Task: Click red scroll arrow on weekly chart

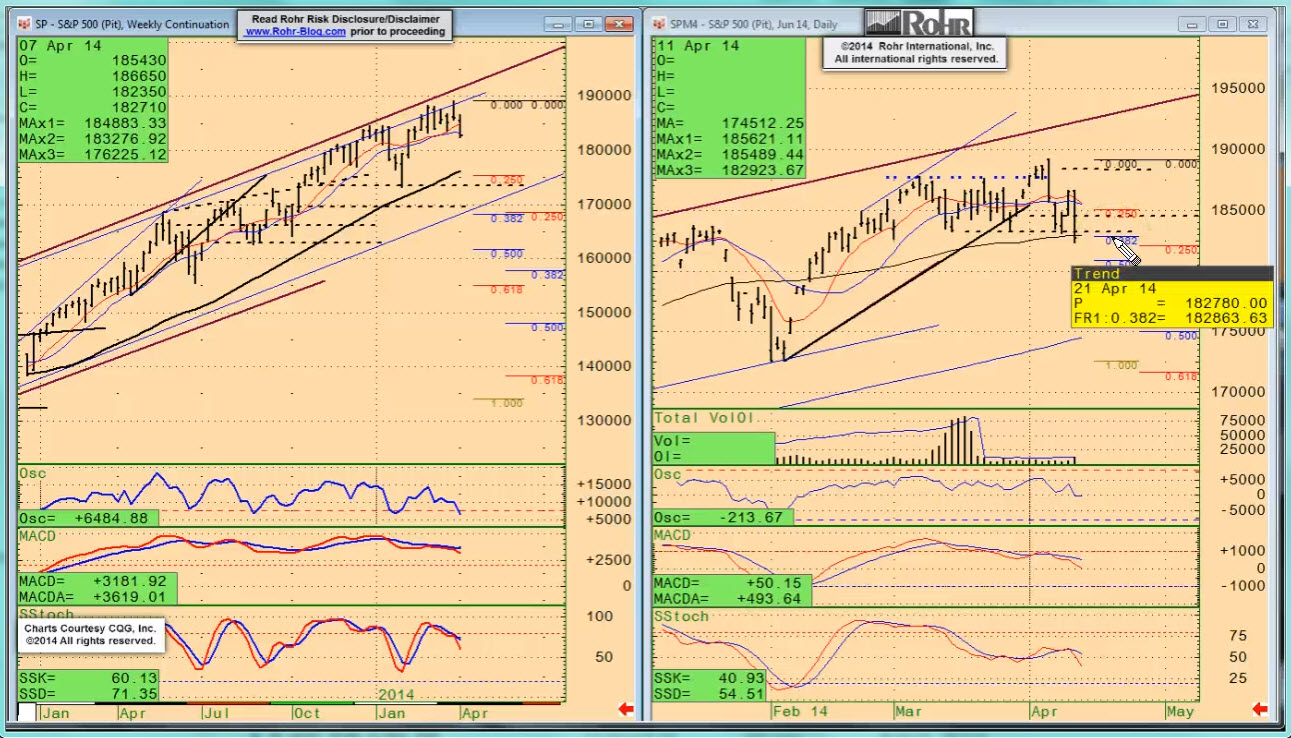Action: 626,710
